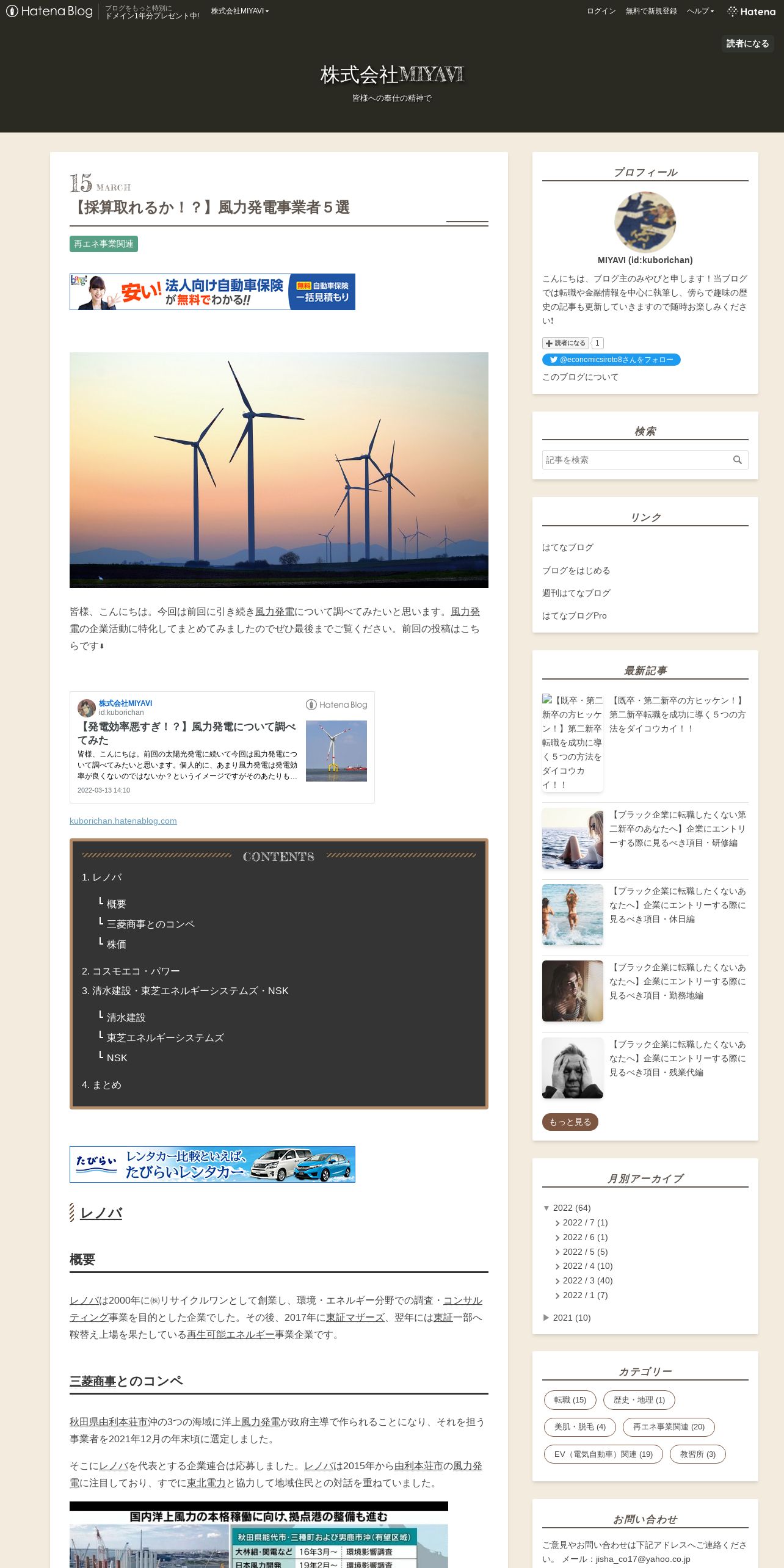This screenshot has width=784, height=1568.
Task: Open the 休日編 article thumbnail
Action: click(573, 915)
